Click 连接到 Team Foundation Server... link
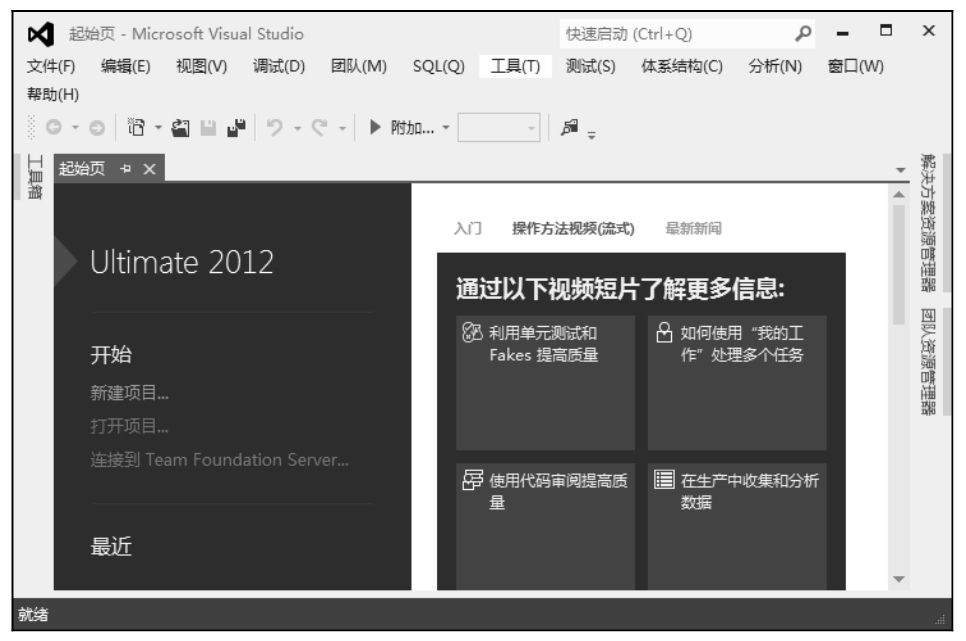The image size is (966, 641). [219, 459]
